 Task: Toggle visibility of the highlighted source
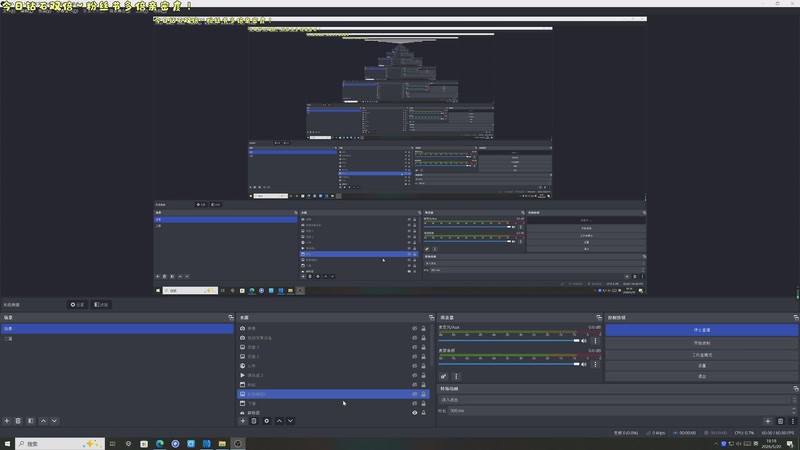(415, 394)
